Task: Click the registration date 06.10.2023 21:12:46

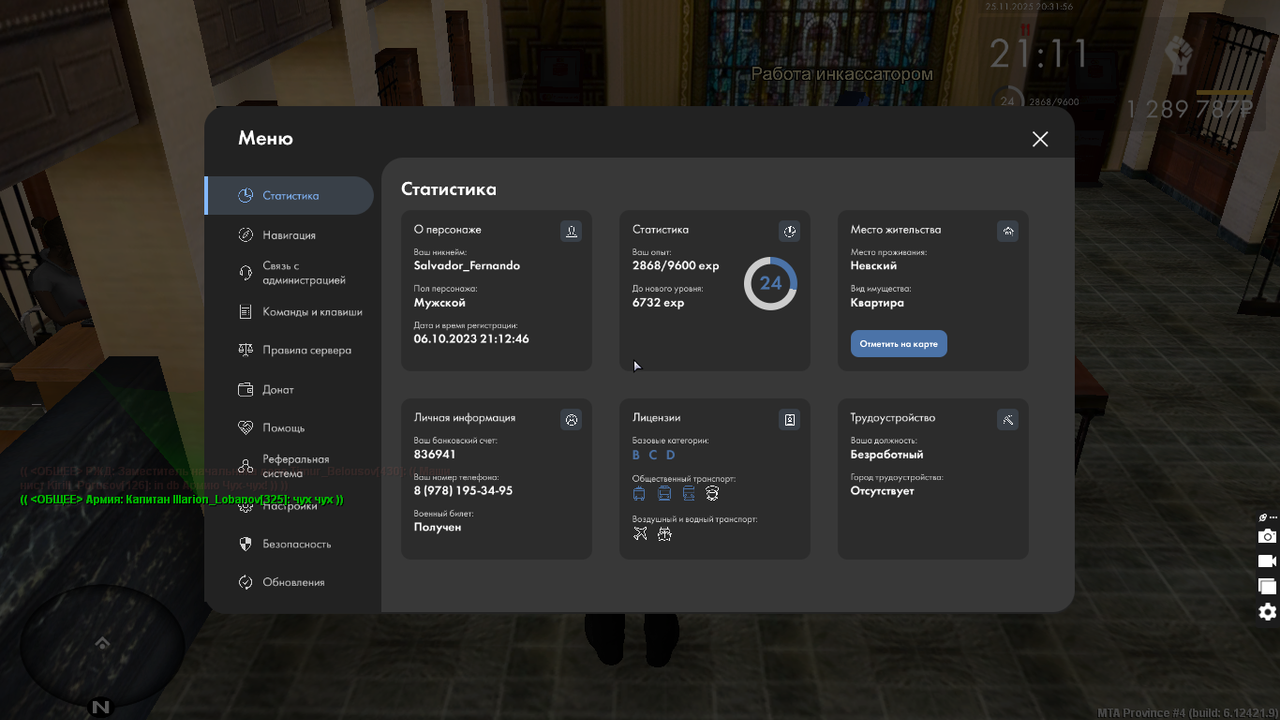Action: point(472,339)
